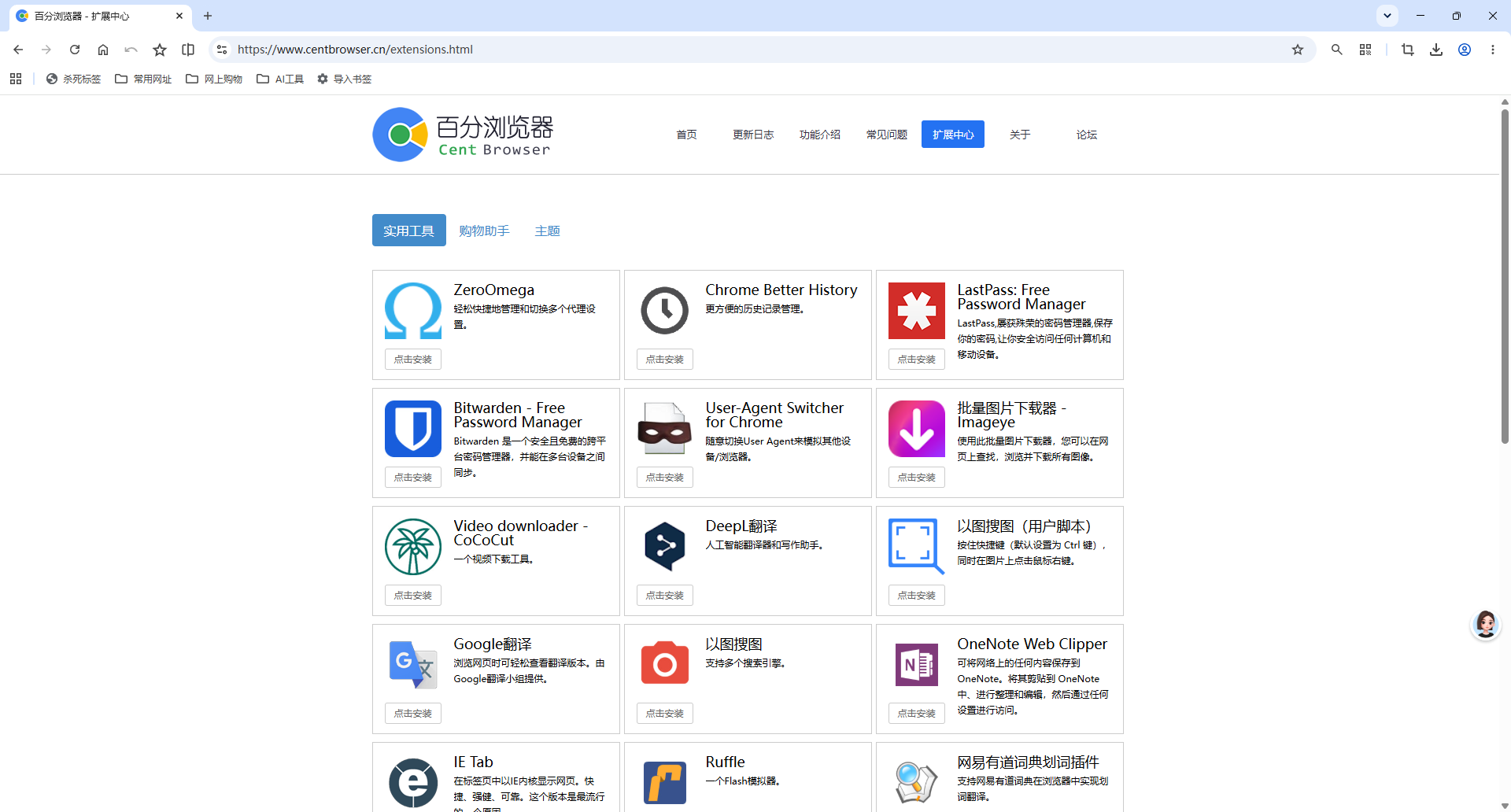Open the apps grid in the bookmarks bar
Viewport: 1511px width, 812px height.
[16, 79]
